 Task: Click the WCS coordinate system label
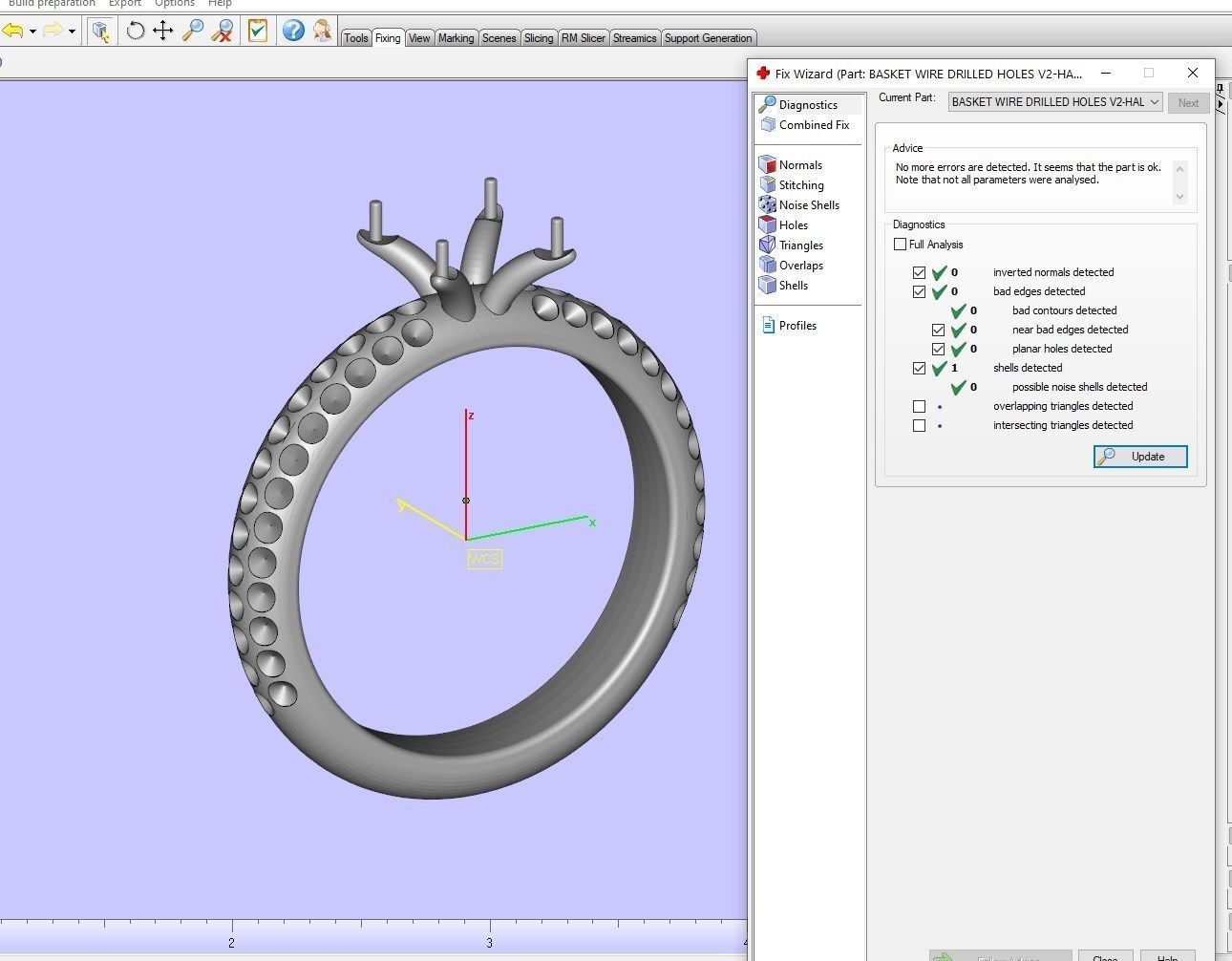pos(484,559)
